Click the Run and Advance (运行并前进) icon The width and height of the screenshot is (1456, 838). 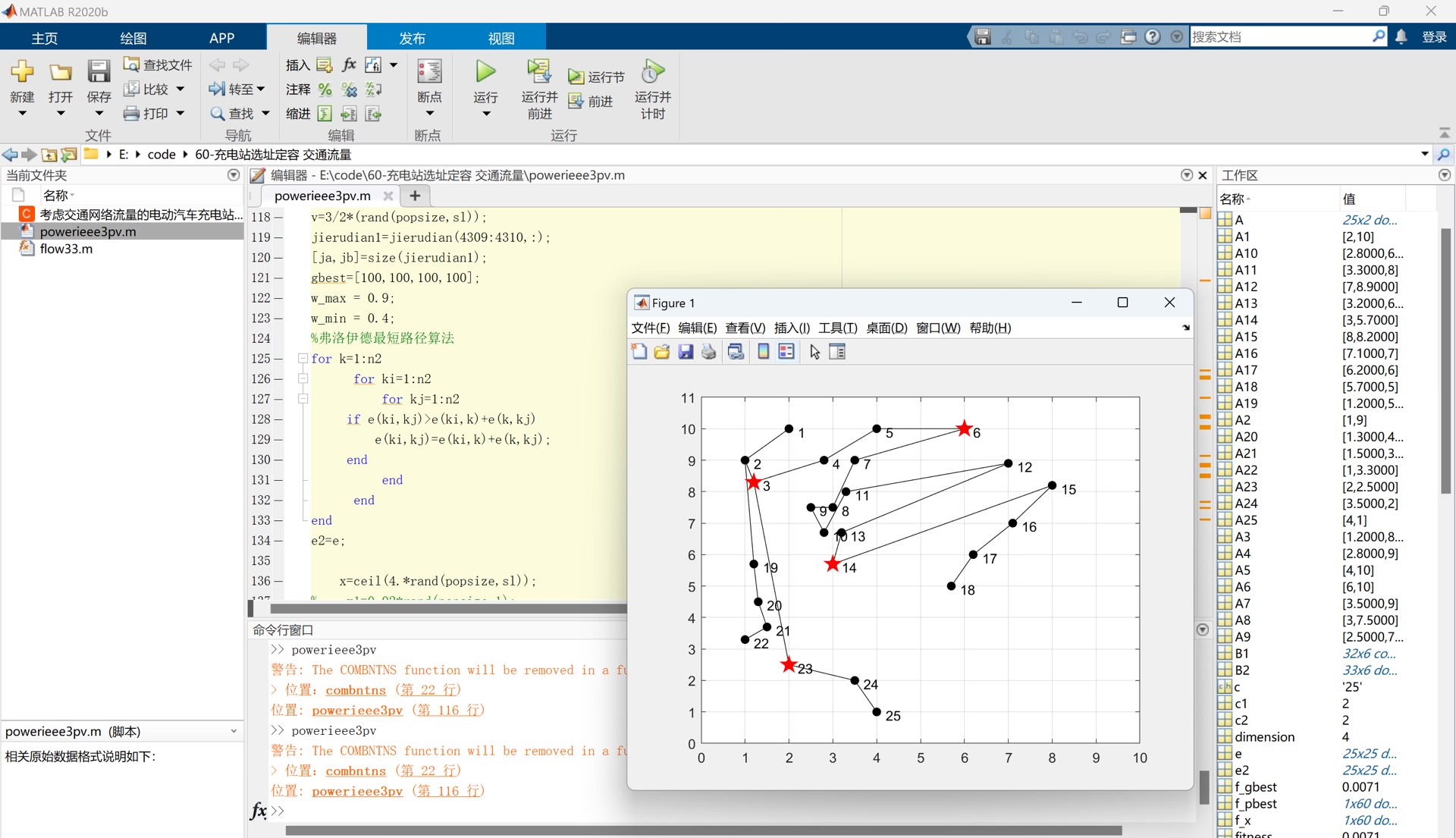[539, 72]
